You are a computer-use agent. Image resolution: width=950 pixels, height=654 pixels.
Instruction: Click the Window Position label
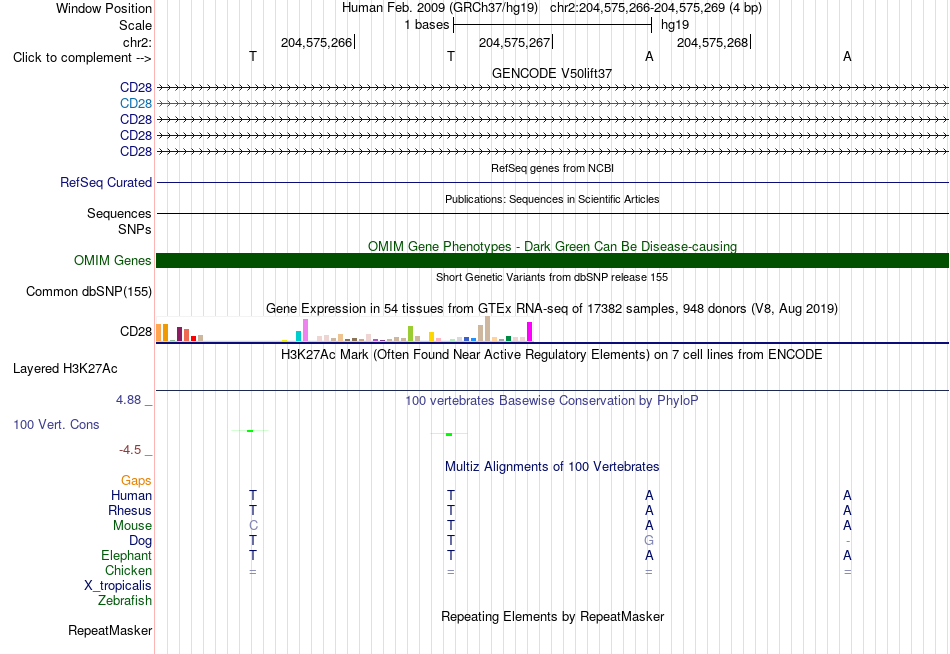(104, 8)
